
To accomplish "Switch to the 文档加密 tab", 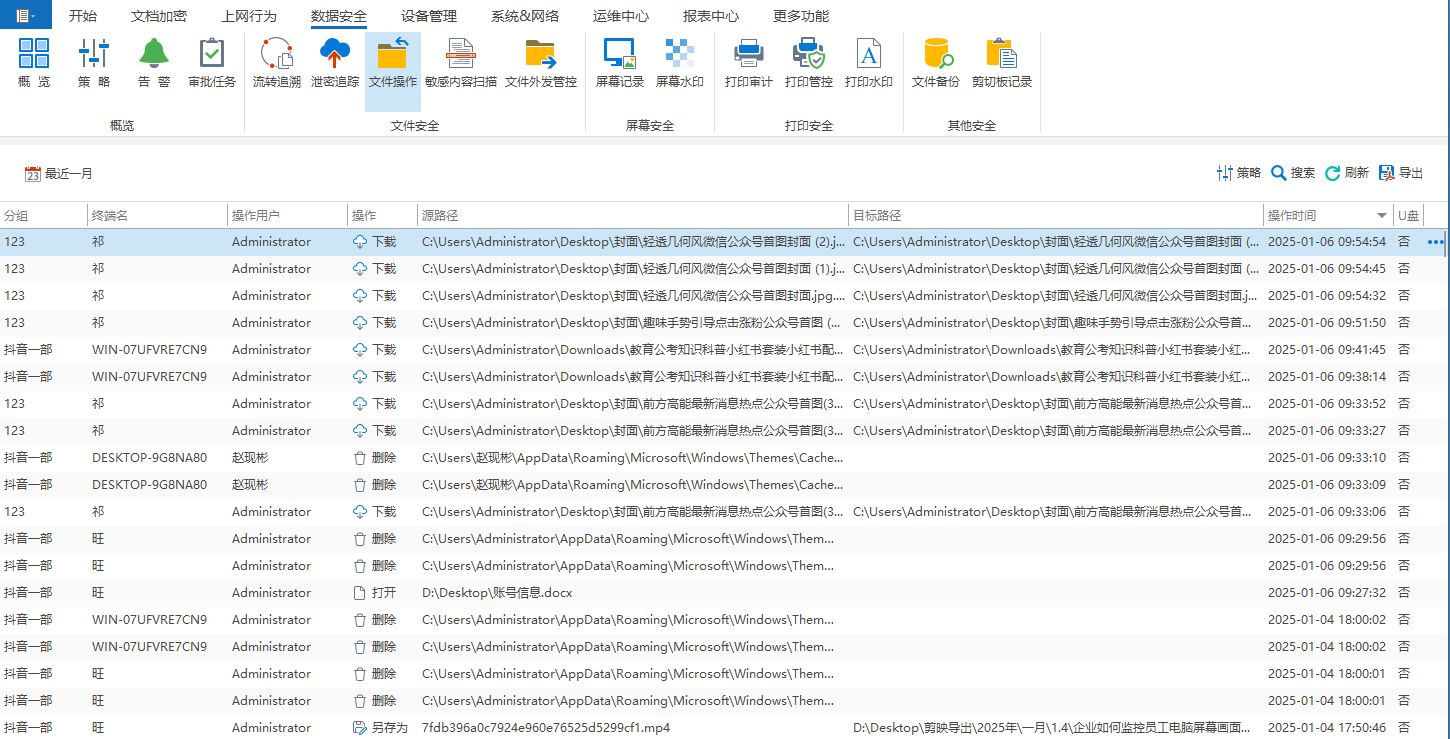I will [x=158, y=16].
